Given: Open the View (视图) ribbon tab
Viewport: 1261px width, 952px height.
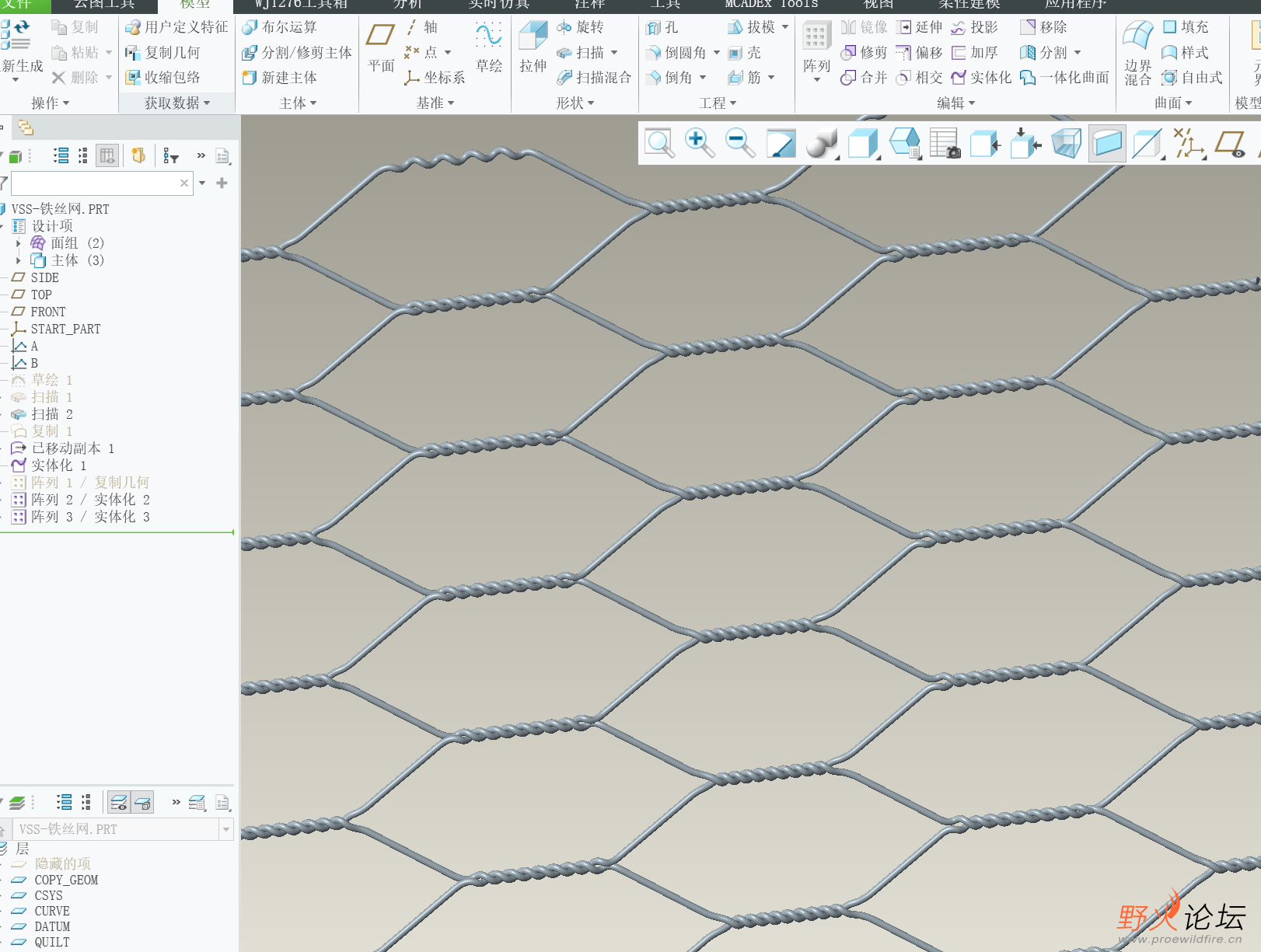Looking at the screenshot, I should coord(879,5).
